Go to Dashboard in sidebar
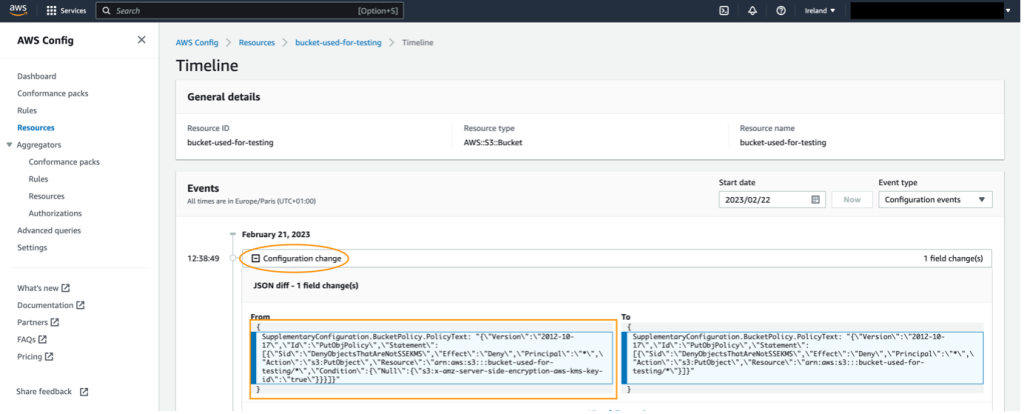This screenshot has height=414, width=1024. point(37,76)
